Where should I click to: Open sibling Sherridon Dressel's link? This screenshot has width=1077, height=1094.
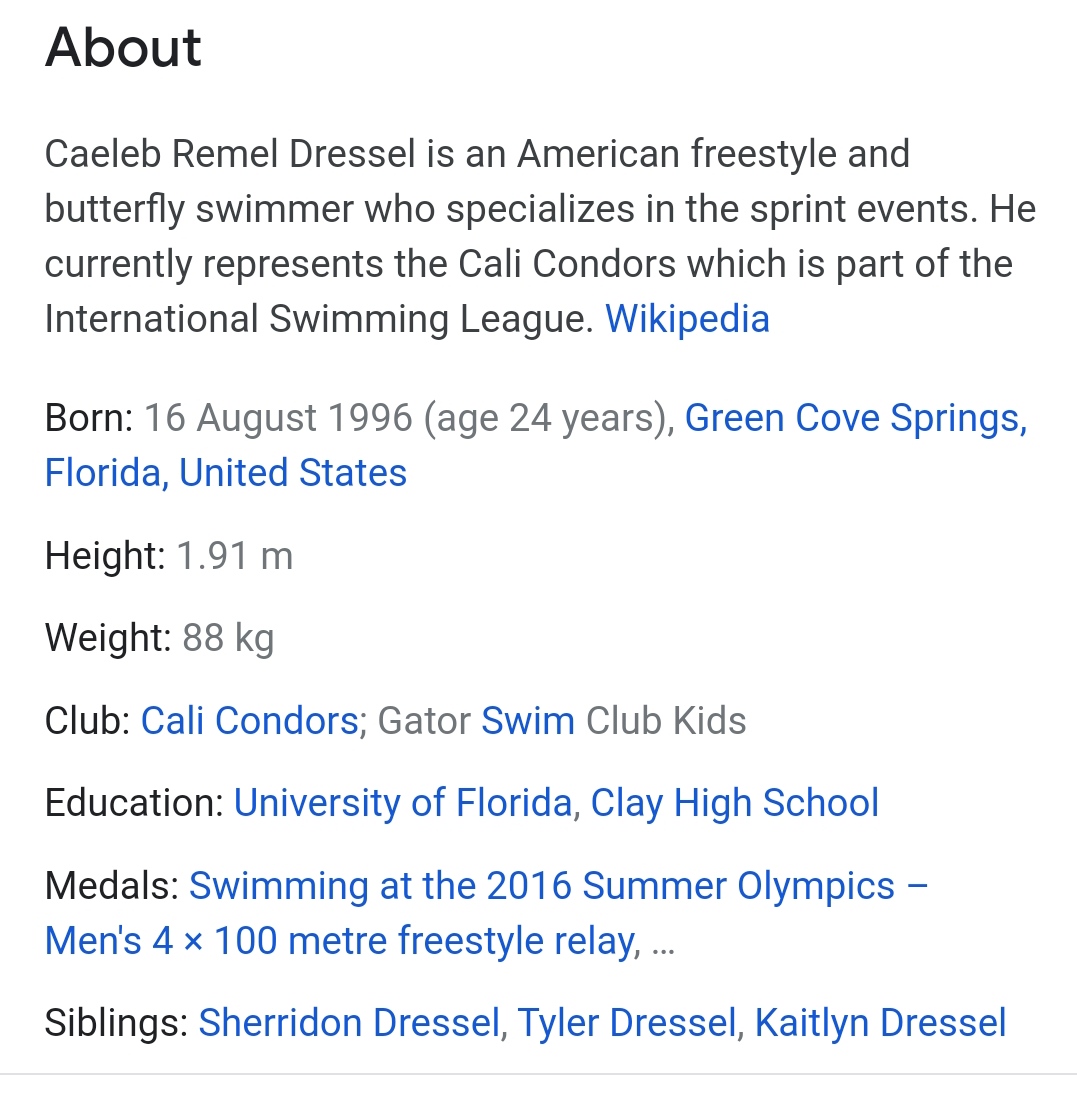[349, 1023]
